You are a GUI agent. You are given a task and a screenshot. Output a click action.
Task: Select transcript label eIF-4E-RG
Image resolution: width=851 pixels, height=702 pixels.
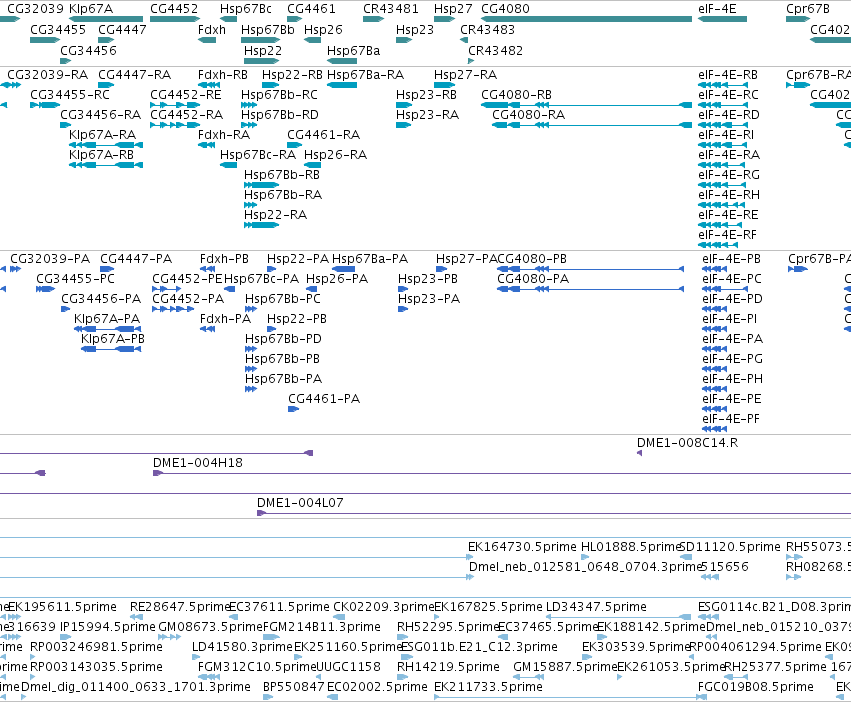(728, 175)
